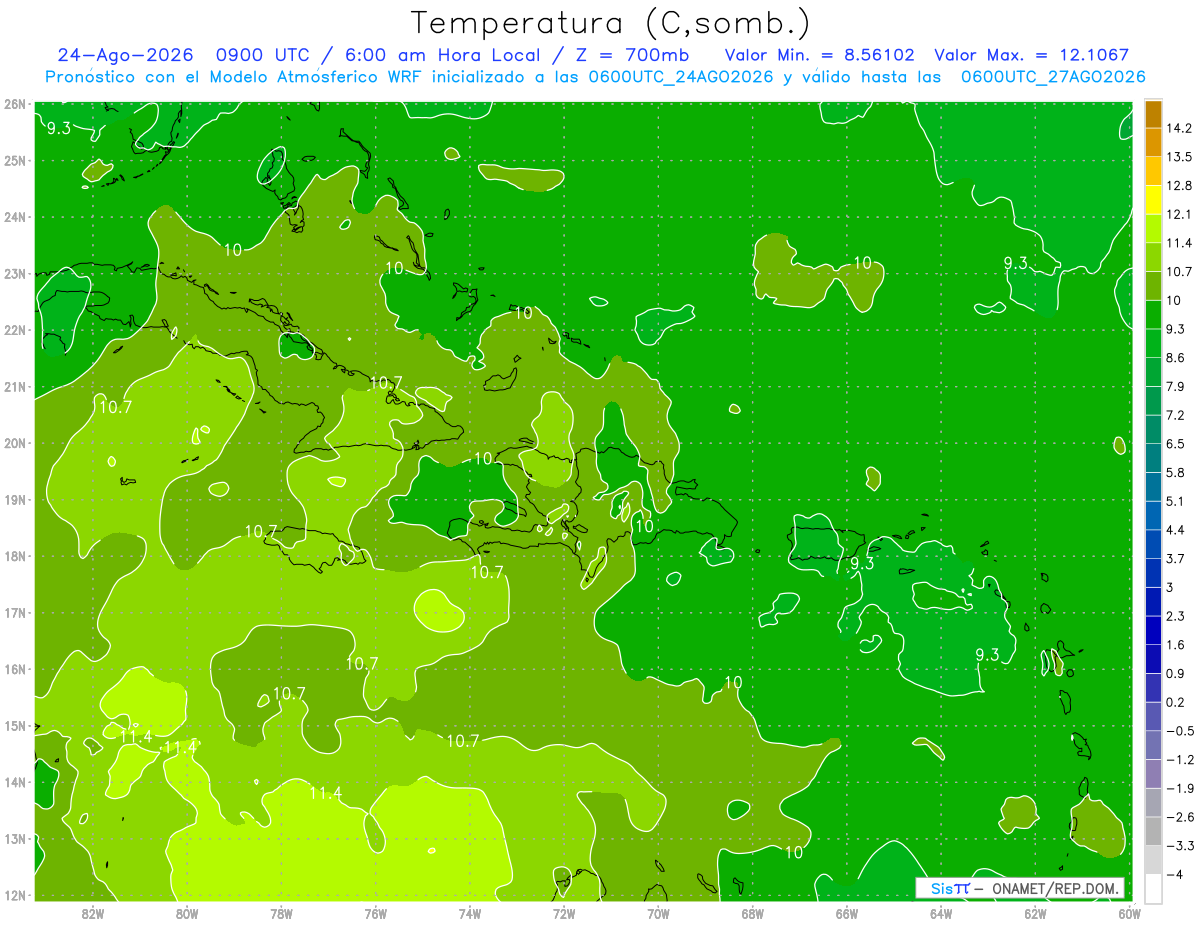Click the 22N latitude axis label
The width and height of the screenshot is (1200, 927).
[14, 330]
